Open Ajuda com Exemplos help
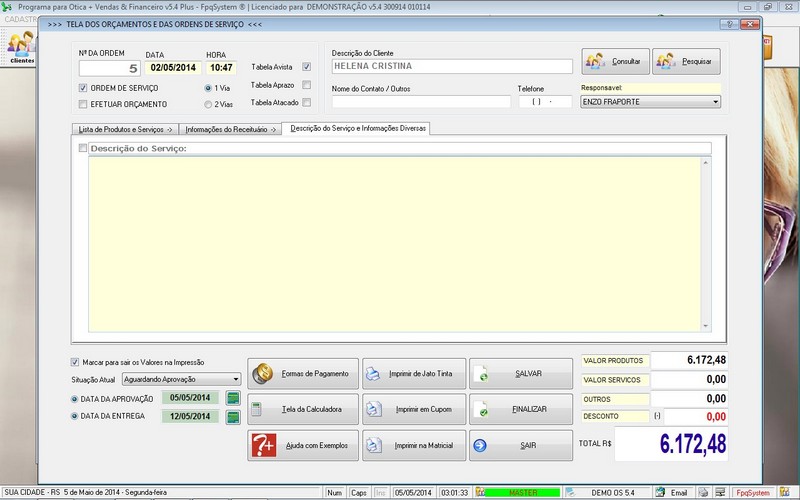 tap(302, 446)
